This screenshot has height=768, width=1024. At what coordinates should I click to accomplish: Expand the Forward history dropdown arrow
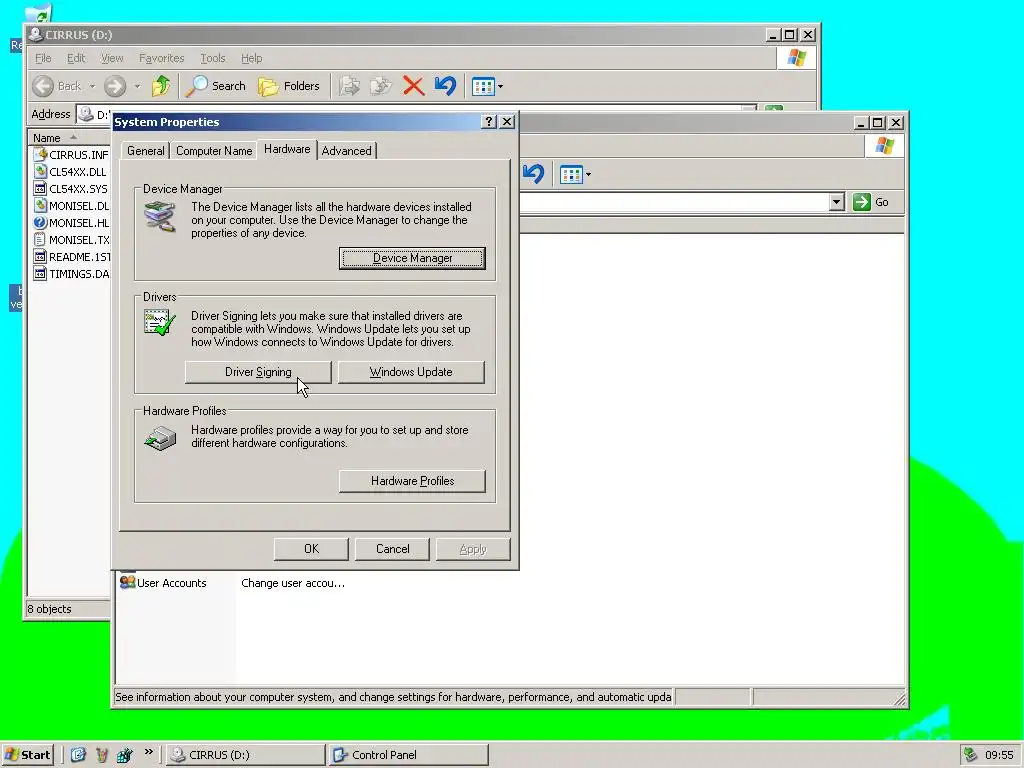click(x=137, y=86)
